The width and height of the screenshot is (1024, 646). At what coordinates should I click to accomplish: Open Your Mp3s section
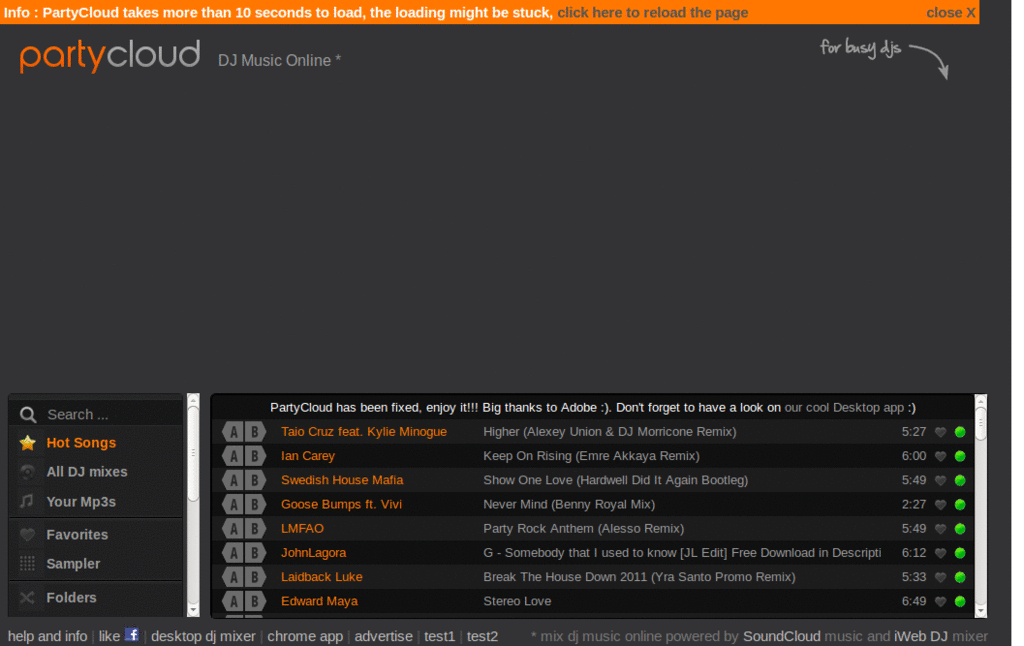[x=81, y=502]
